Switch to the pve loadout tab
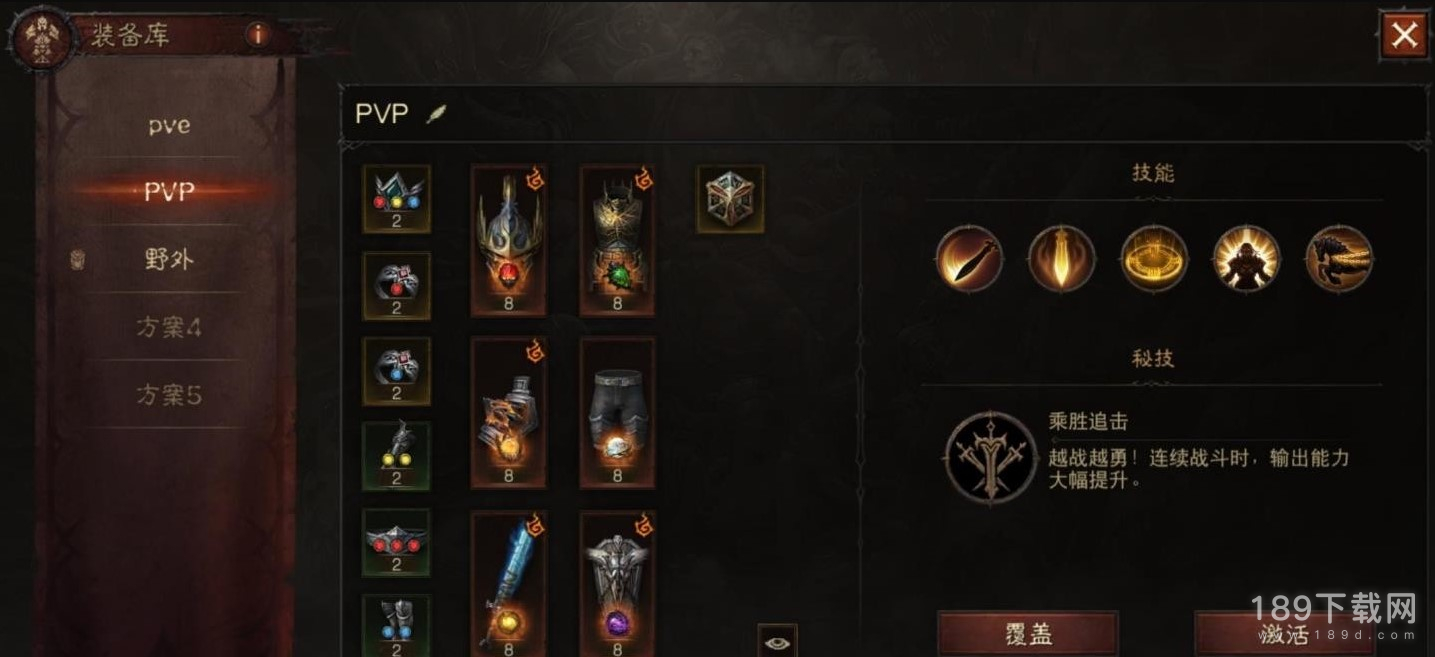 pyautogui.click(x=169, y=126)
